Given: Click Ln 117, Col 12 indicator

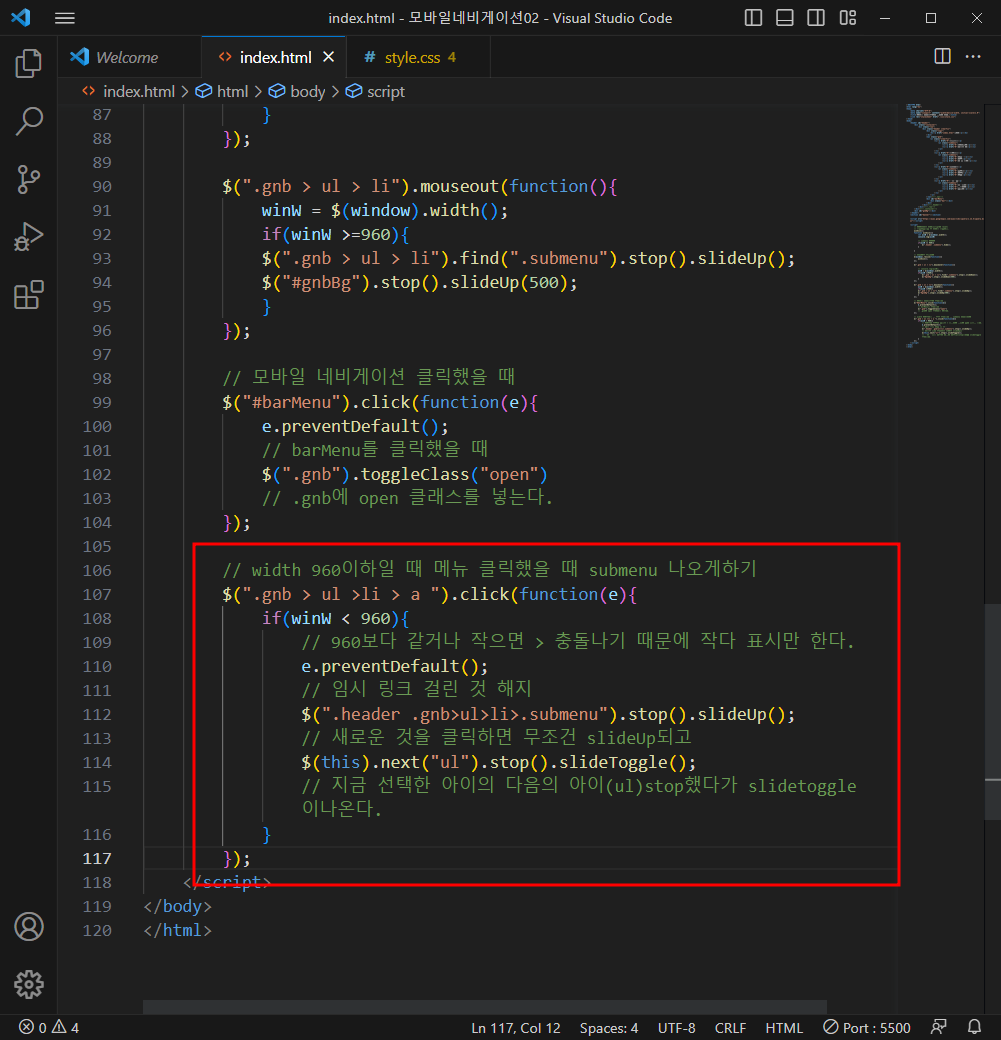Looking at the screenshot, I should pyautogui.click(x=515, y=1027).
